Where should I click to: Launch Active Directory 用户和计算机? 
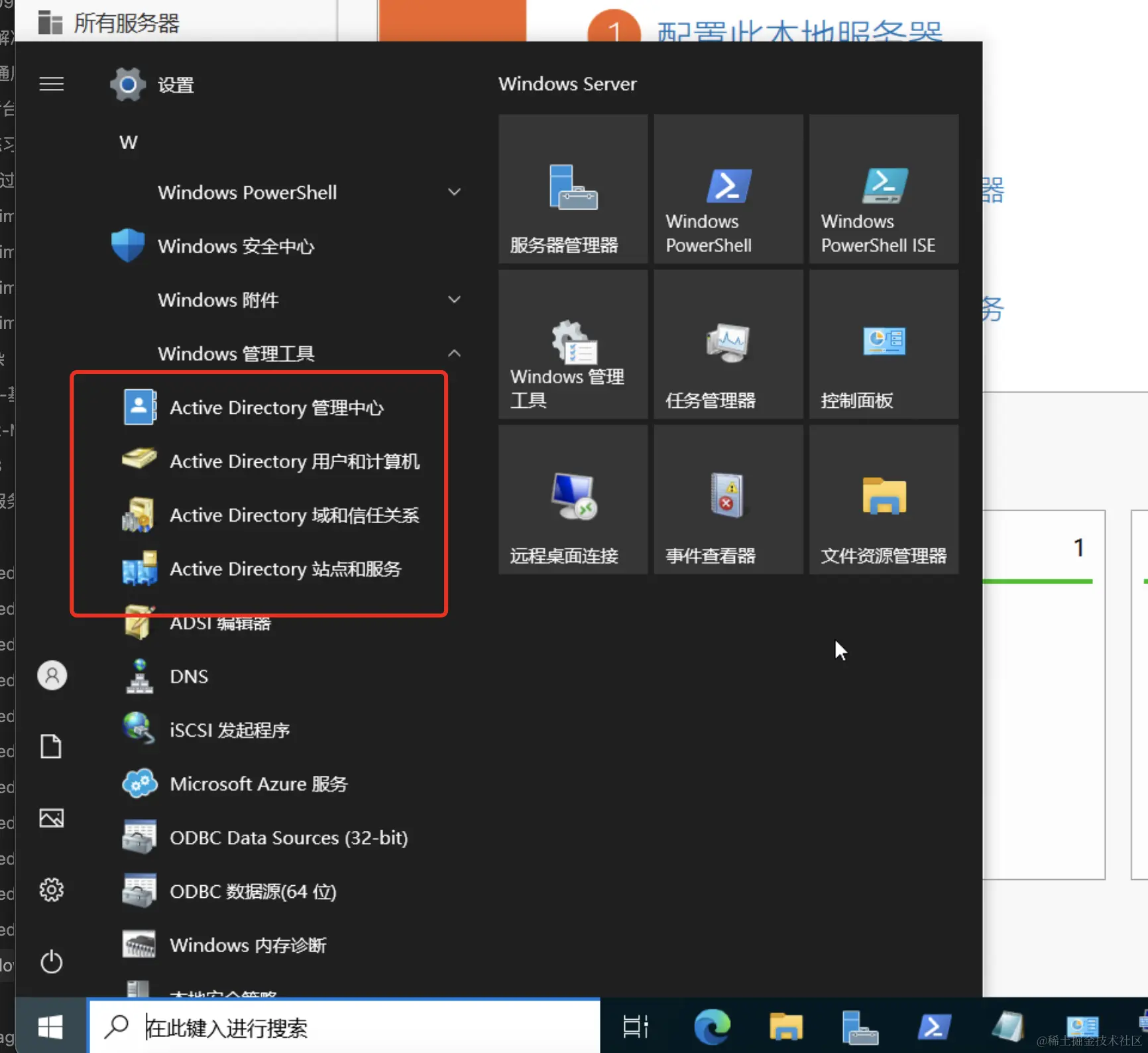pos(271,461)
